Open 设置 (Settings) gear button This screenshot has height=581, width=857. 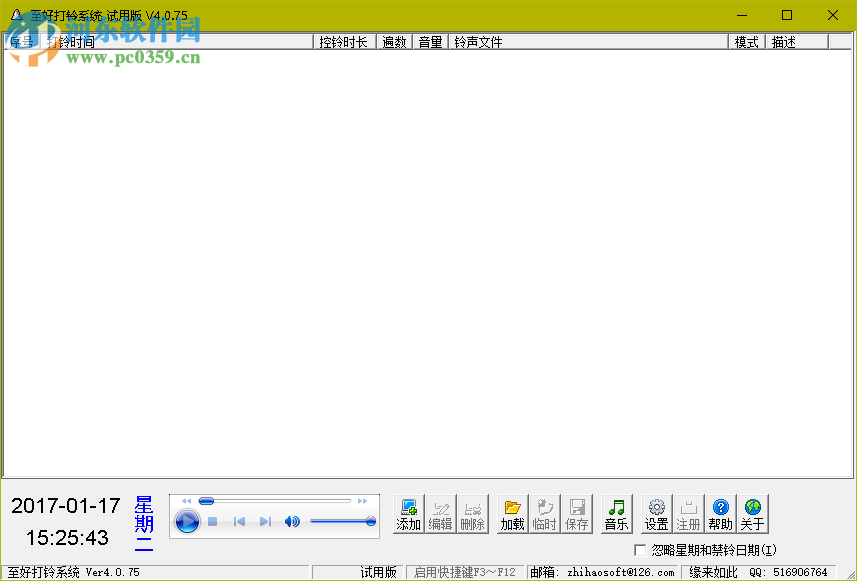tap(656, 514)
